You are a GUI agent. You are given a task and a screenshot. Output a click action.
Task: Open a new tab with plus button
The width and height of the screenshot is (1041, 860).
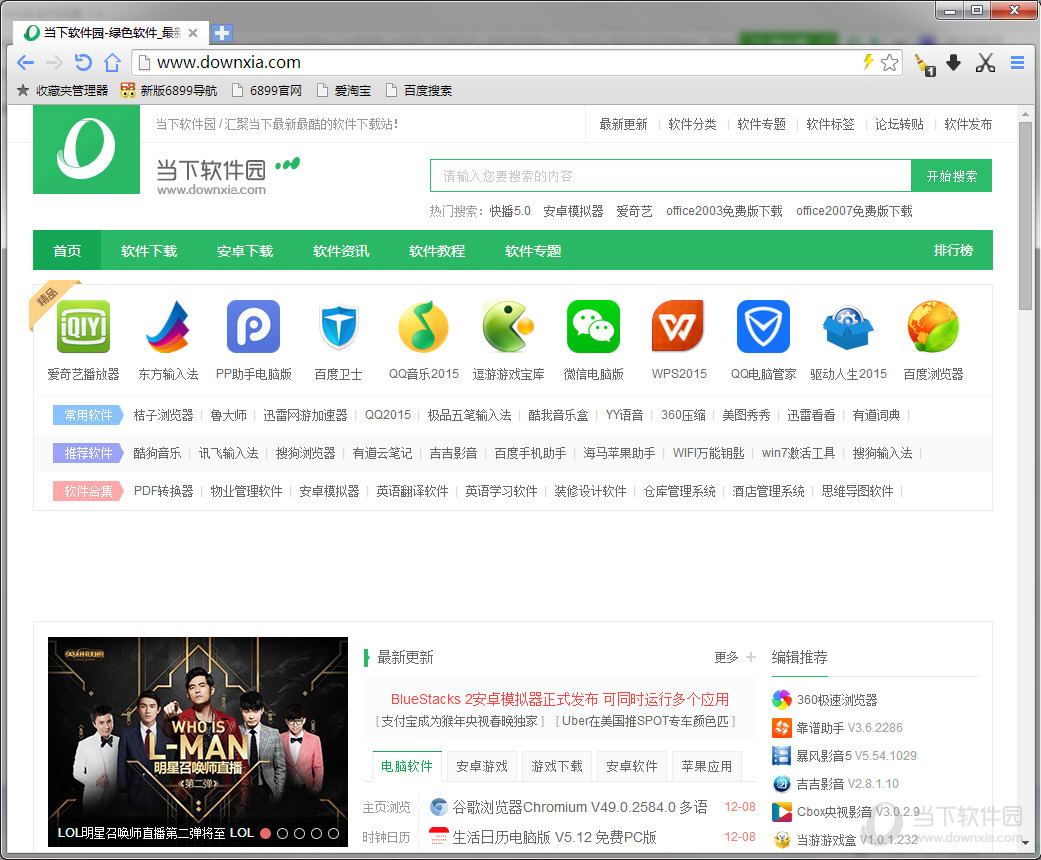222,33
